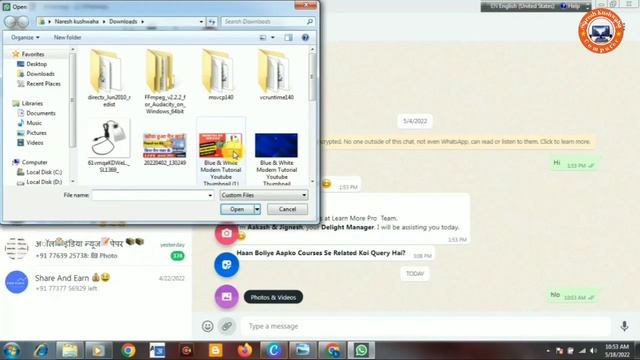The image size is (640, 360).
Task: Open the Organize dropdown menu
Action: (x=25, y=38)
